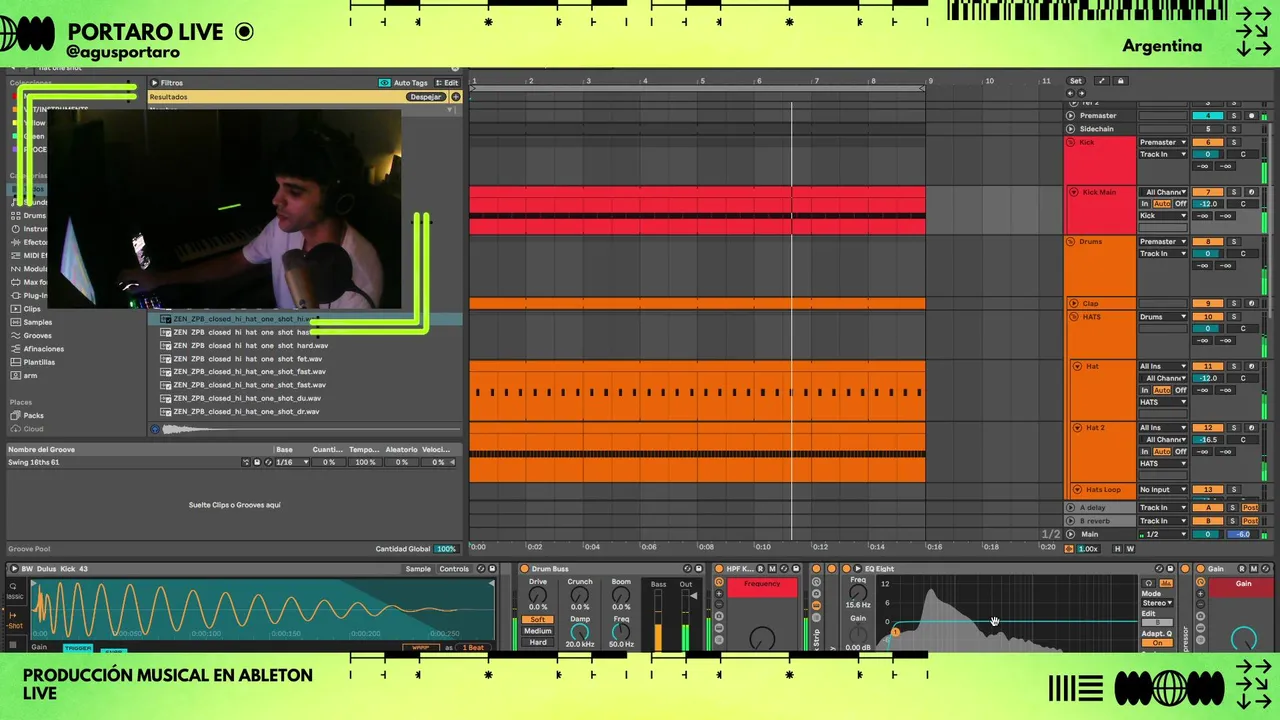Screen dimensions: 1280x720
Task: Go to the next locator arrow
Action: coord(1081,93)
